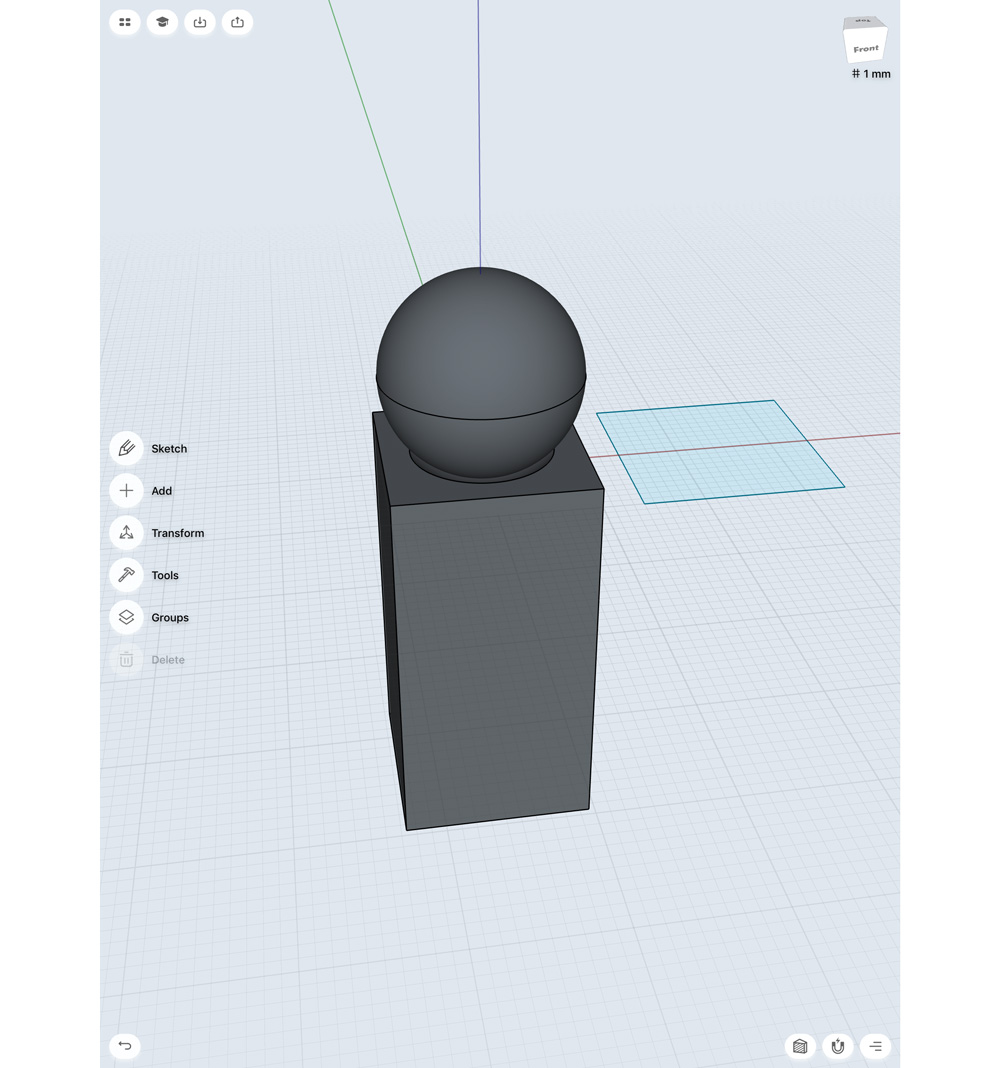Change the 1 mm grid size setting
Screen dimensions: 1000x1068
[x=871, y=74]
